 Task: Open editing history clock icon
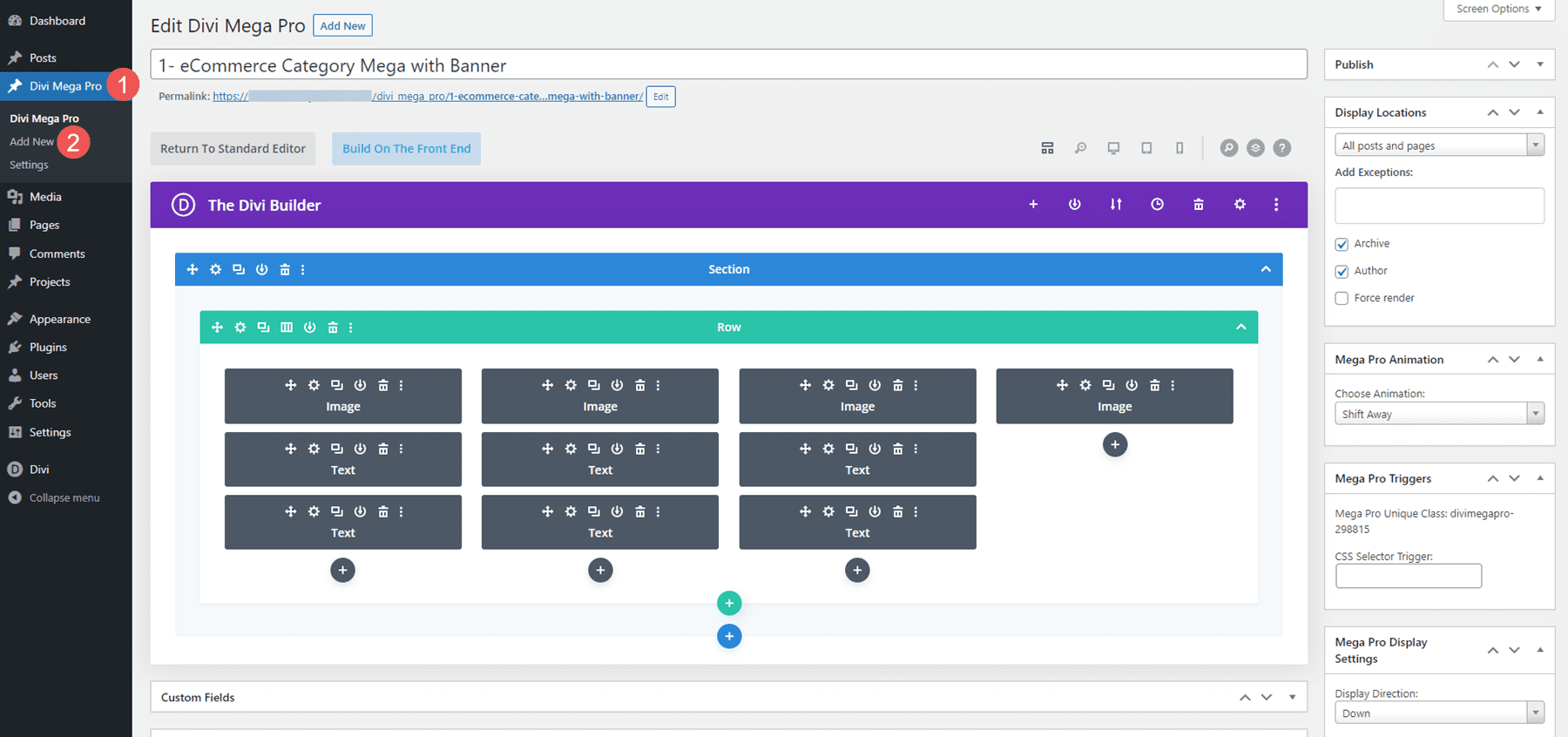(x=1157, y=205)
